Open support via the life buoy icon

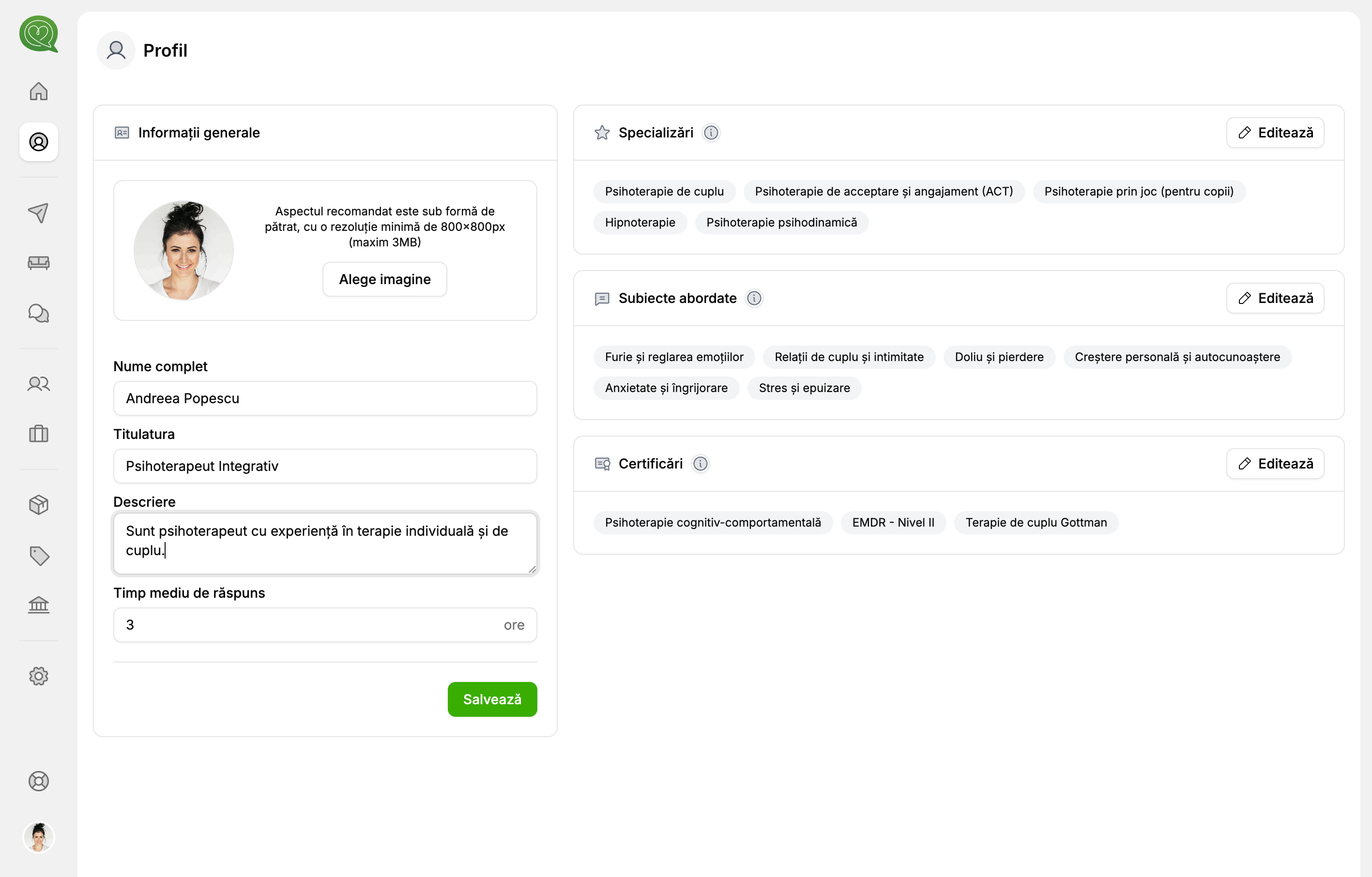pyautogui.click(x=39, y=781)
